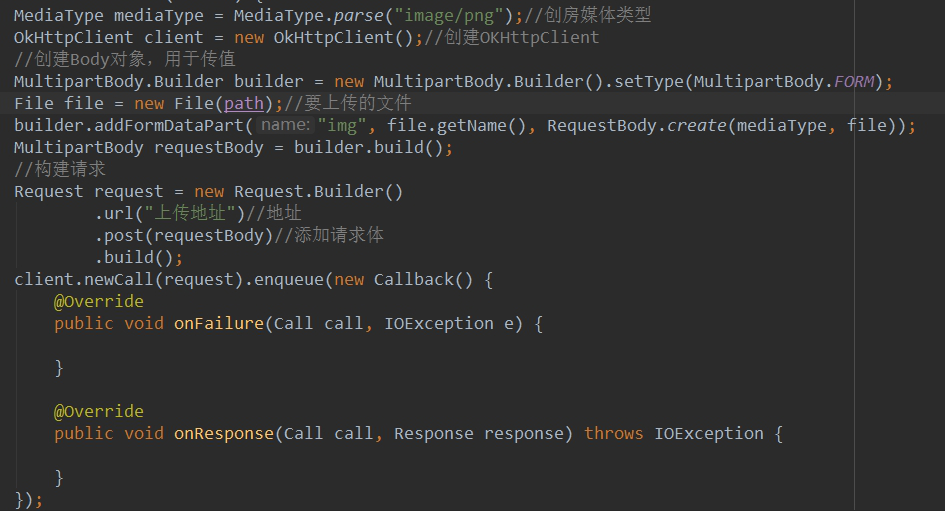
Task: Click the comment 要上传的文件
Action: point(348,104)
